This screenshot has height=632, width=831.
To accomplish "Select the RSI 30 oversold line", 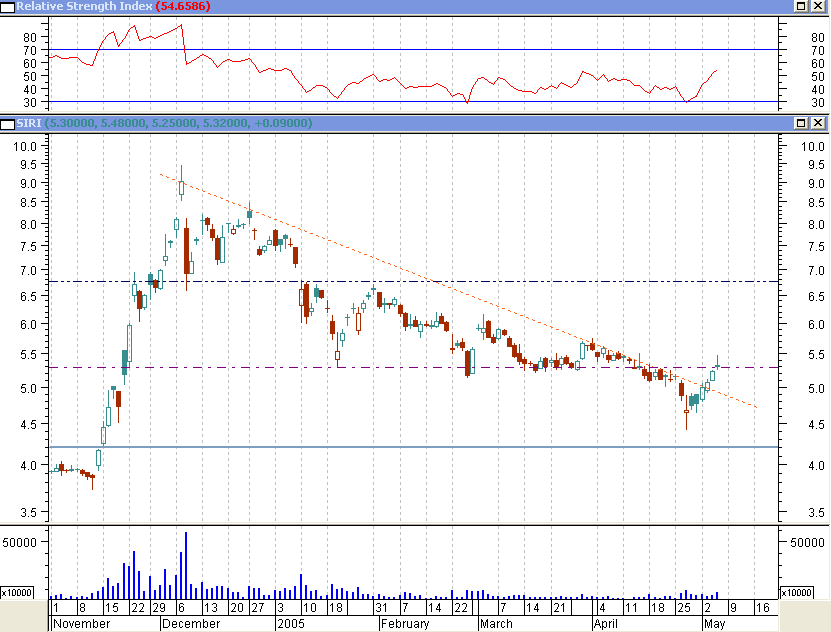I will coord(413,101).
